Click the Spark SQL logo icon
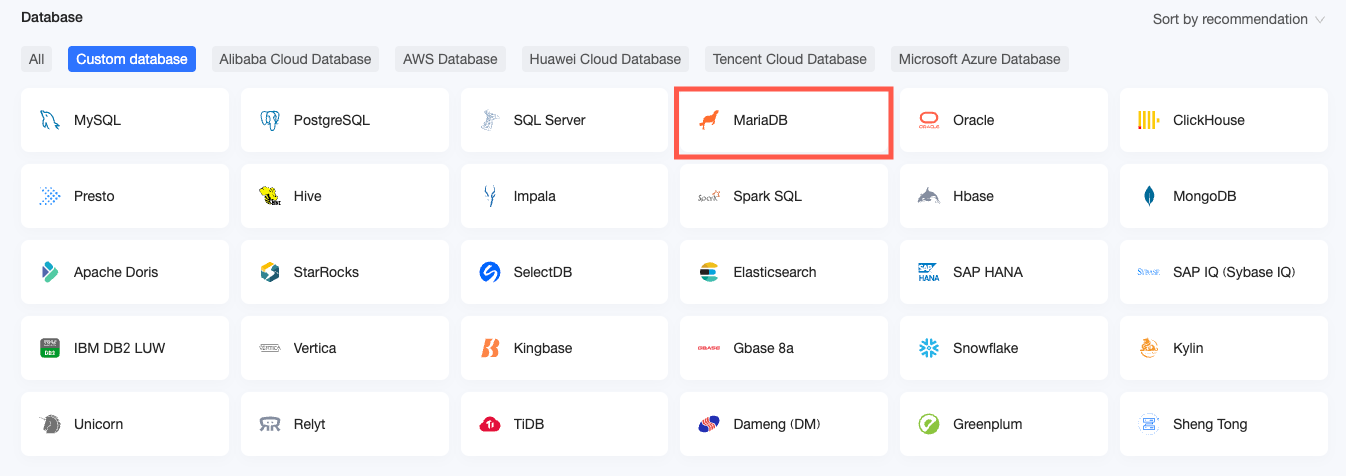Viewport: 1346px width, 476px height. (709, 196)
